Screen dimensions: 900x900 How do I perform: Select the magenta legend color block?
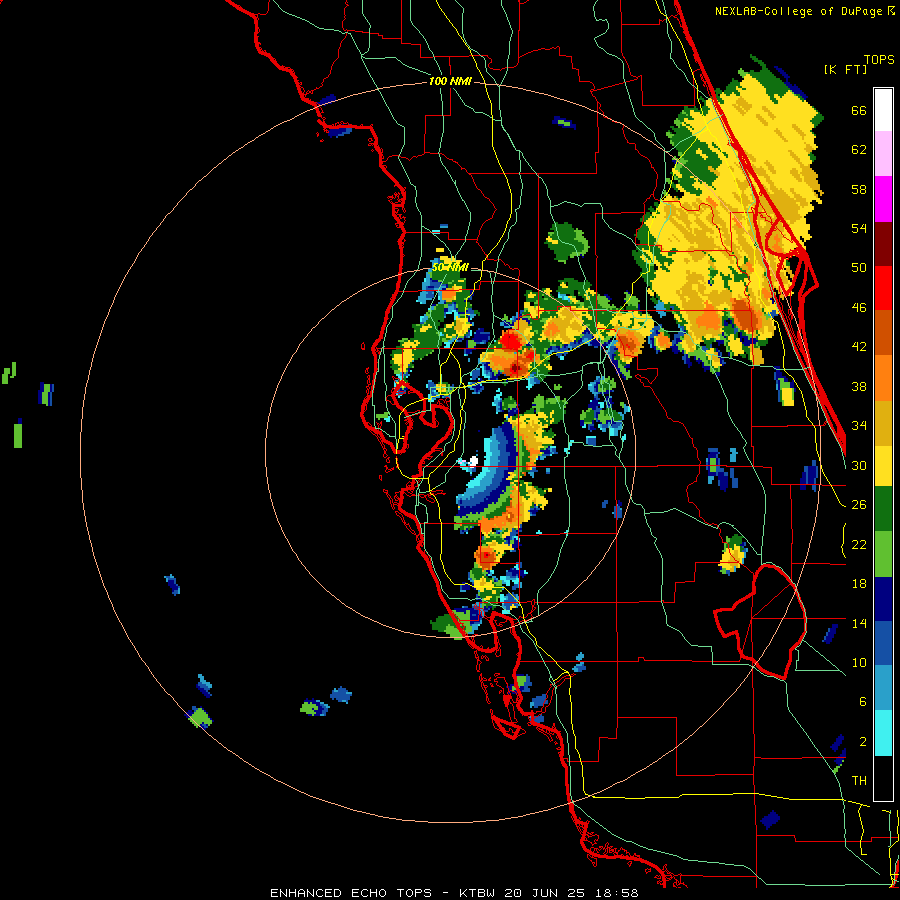click(x=883, y=199)
